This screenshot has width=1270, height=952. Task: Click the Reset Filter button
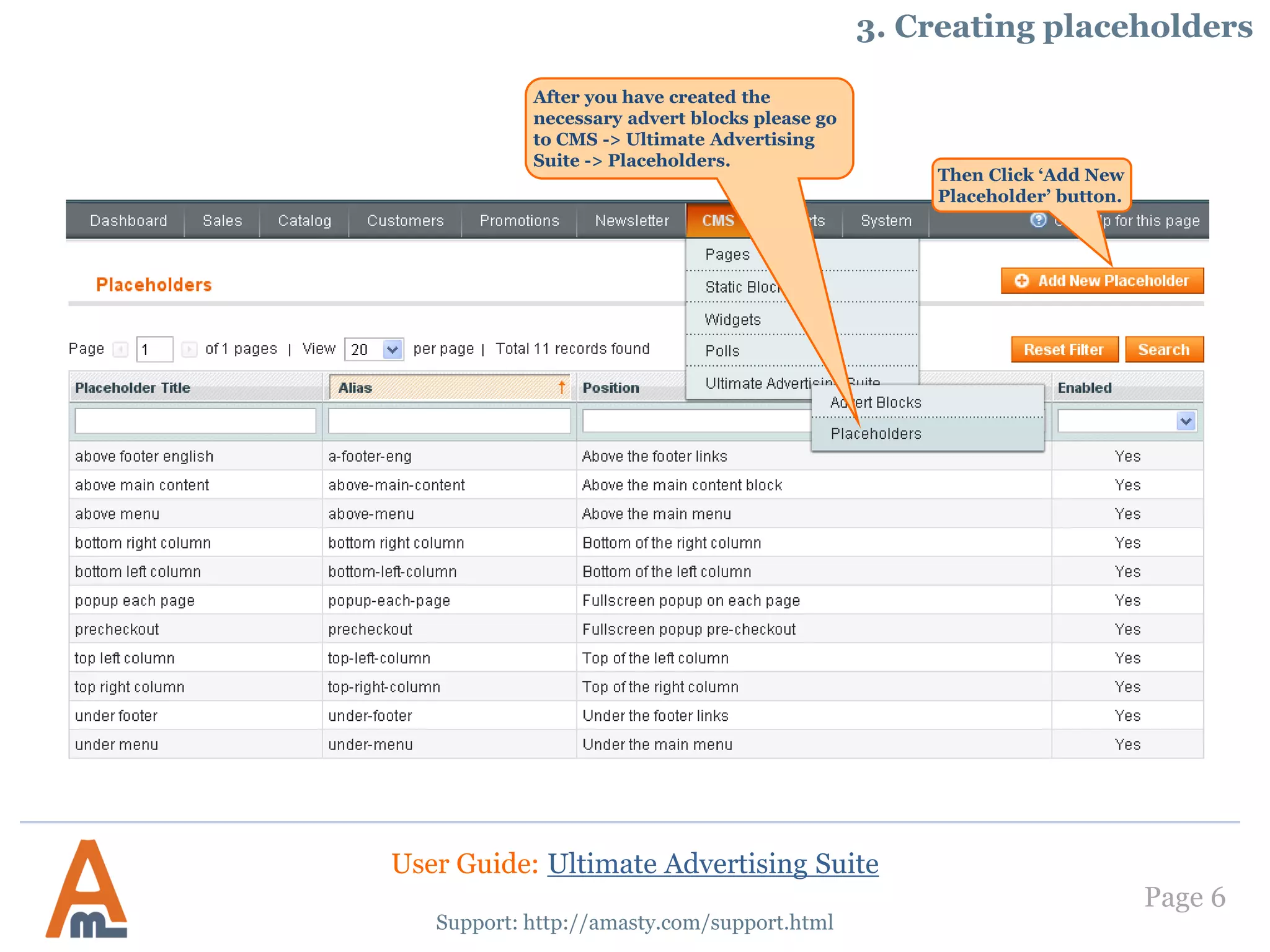click(1064, 350)
